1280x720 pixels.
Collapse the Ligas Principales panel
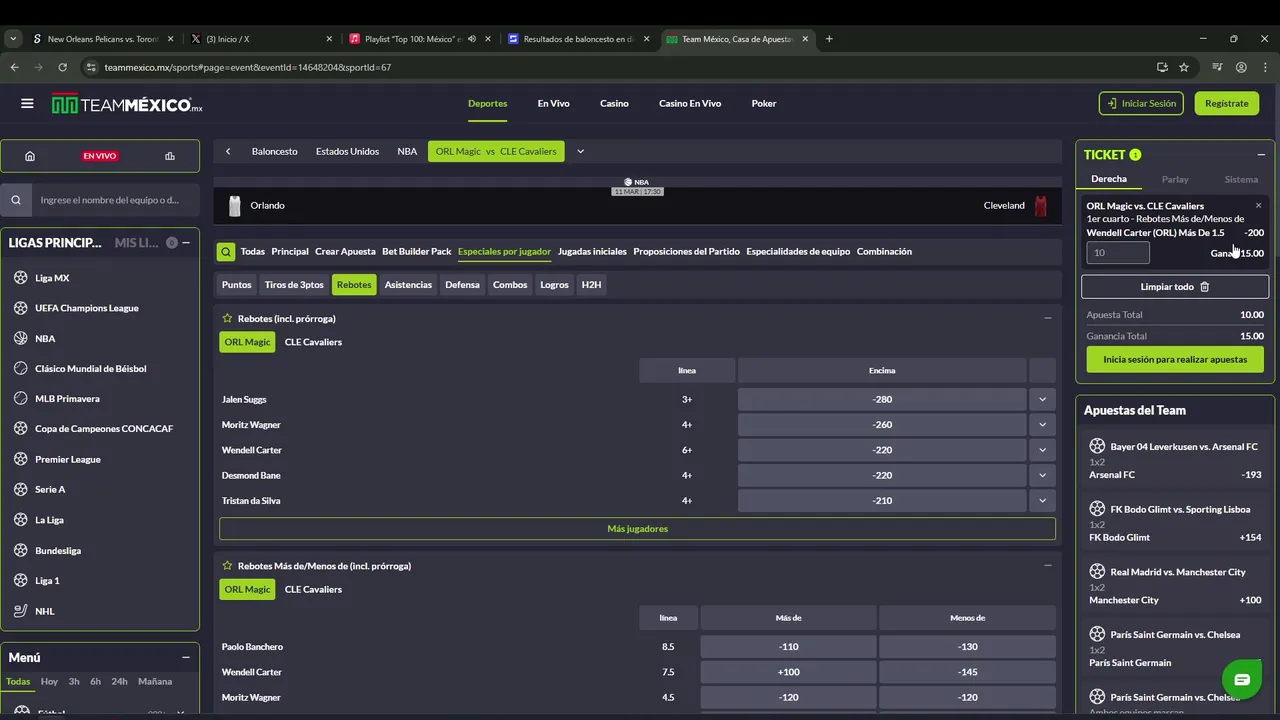pyautogui.click(x=186, y=243)
